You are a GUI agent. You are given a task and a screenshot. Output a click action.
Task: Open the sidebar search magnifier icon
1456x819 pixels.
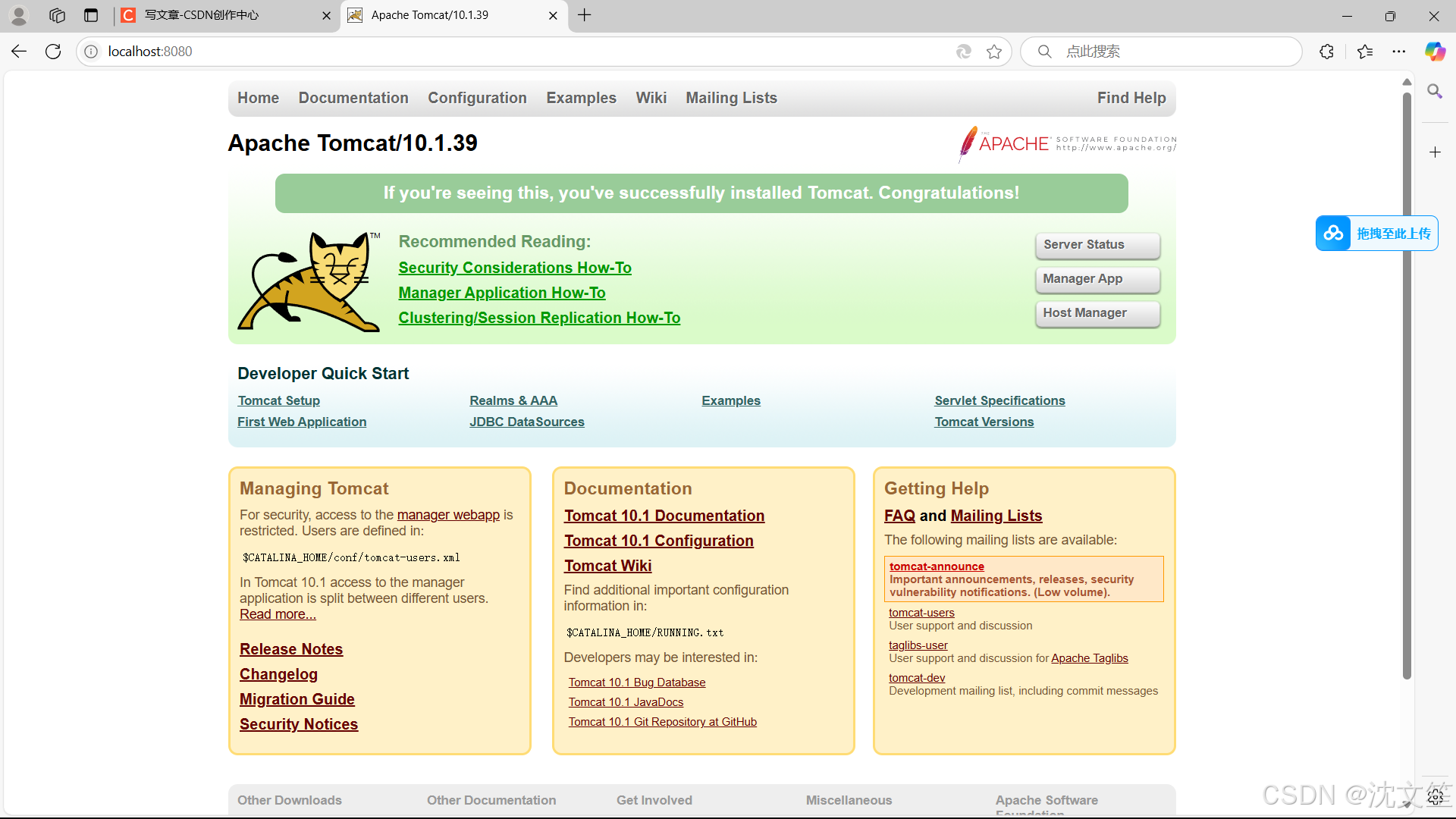point(1435,92)
